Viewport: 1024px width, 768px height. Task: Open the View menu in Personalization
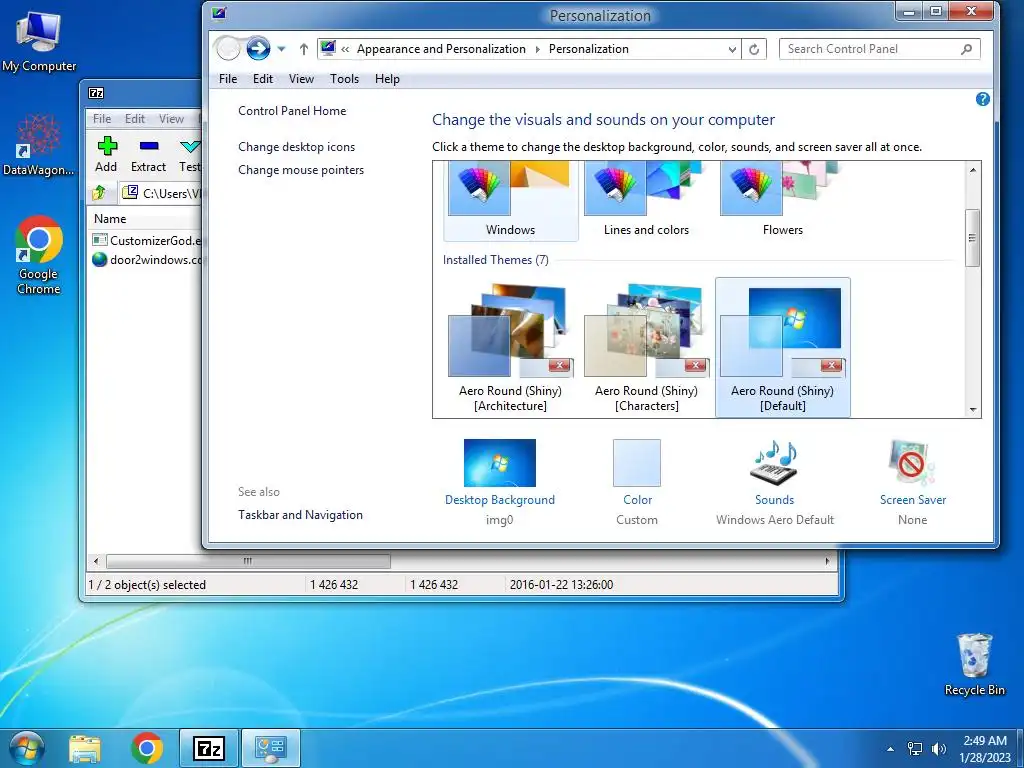[x=301, y=79]
